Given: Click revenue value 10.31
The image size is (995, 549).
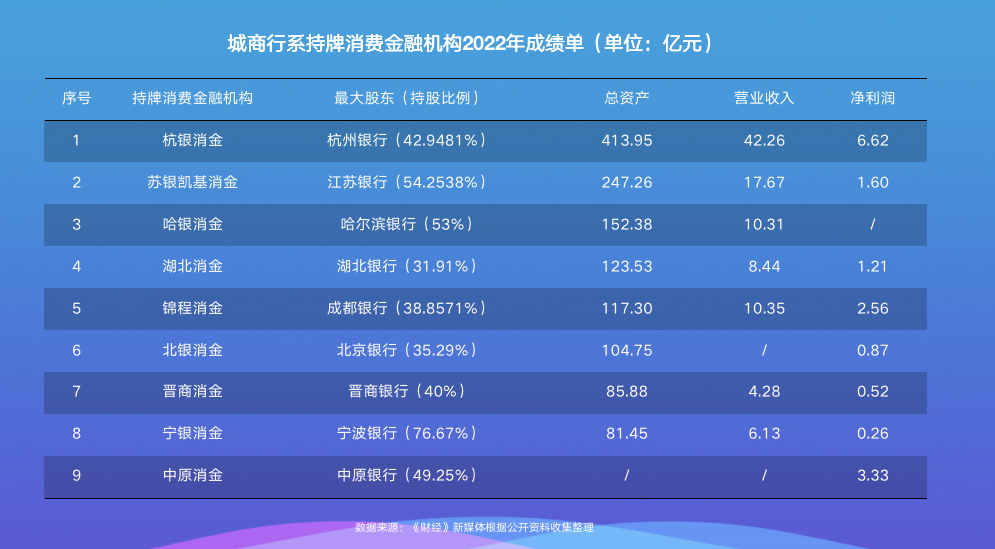Looking at the screenshot, I should click(x=764, y=224).
